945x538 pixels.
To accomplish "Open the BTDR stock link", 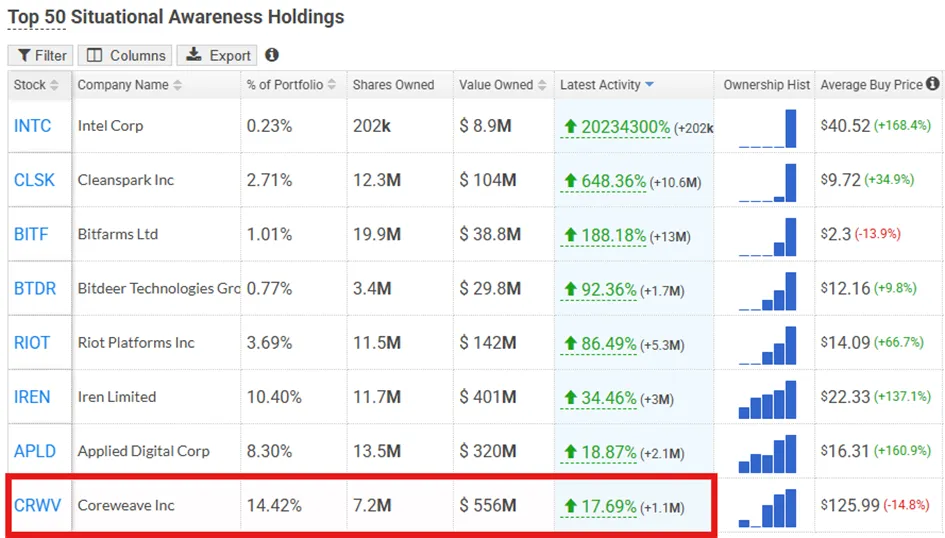I will click(35, 289).
